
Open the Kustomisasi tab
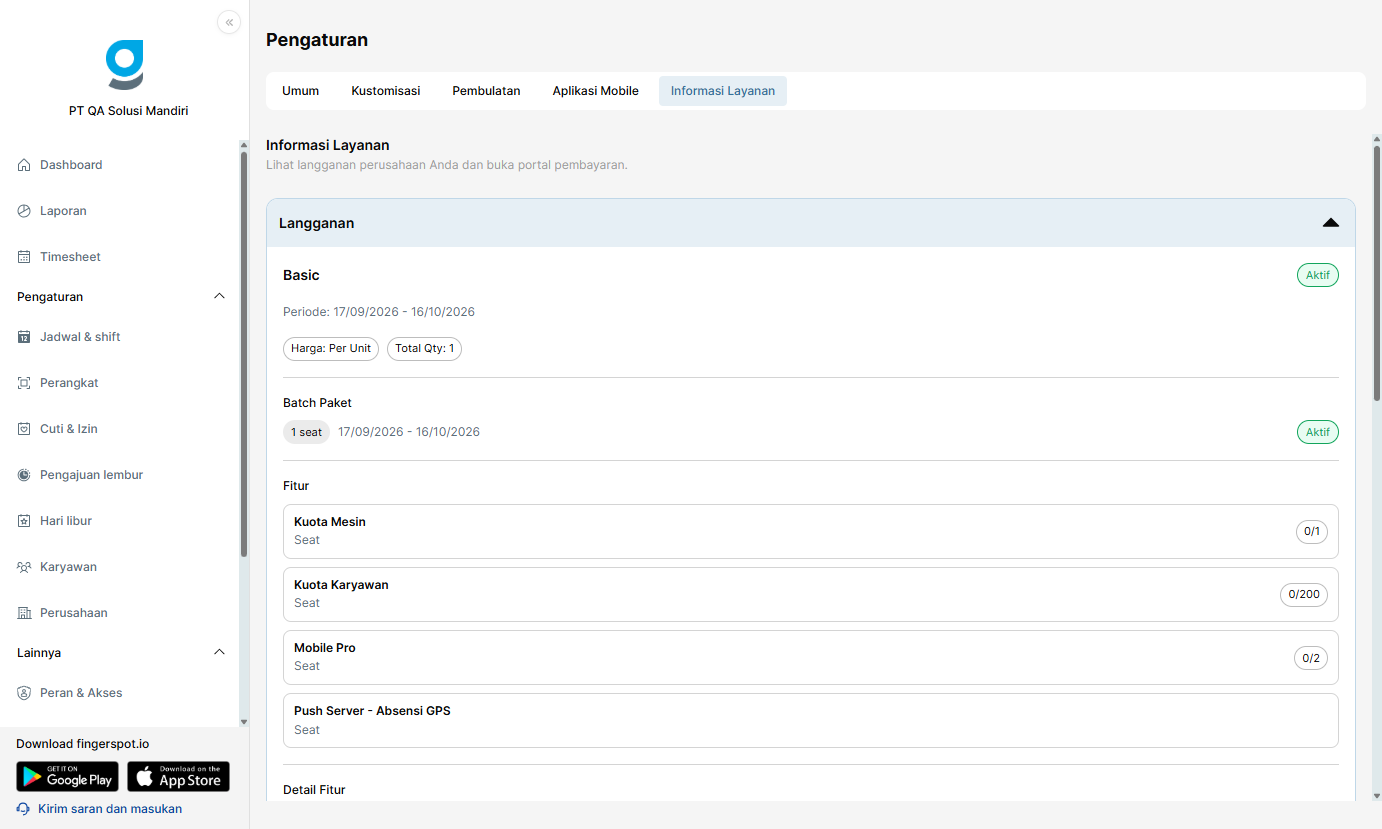click(x=386, y=91)
